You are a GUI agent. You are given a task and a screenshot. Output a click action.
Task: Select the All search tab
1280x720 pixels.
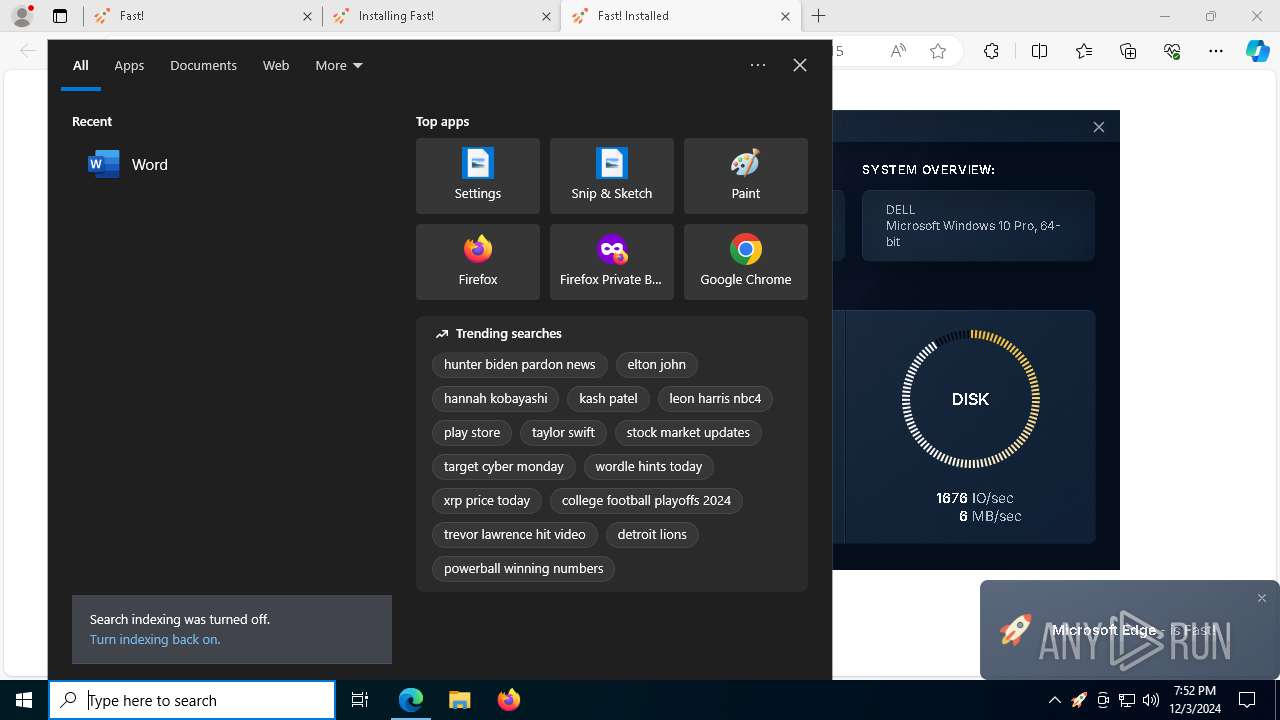(x=81, y=65)
